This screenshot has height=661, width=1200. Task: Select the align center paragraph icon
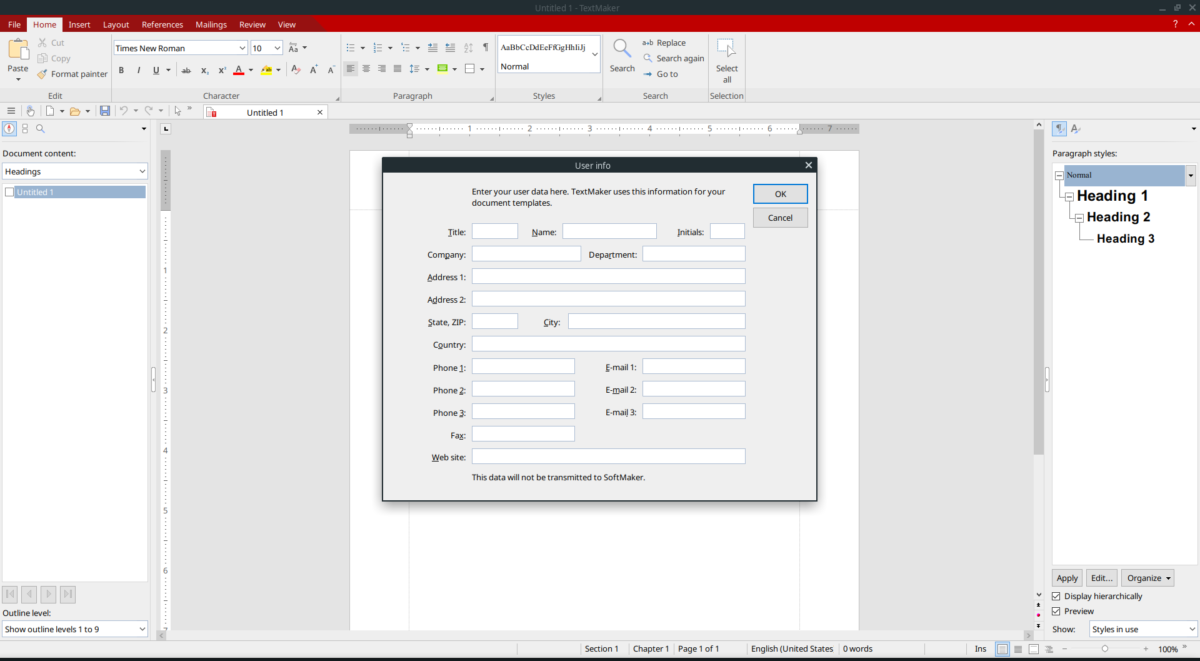pyautogui.click(x=365, y=68)
